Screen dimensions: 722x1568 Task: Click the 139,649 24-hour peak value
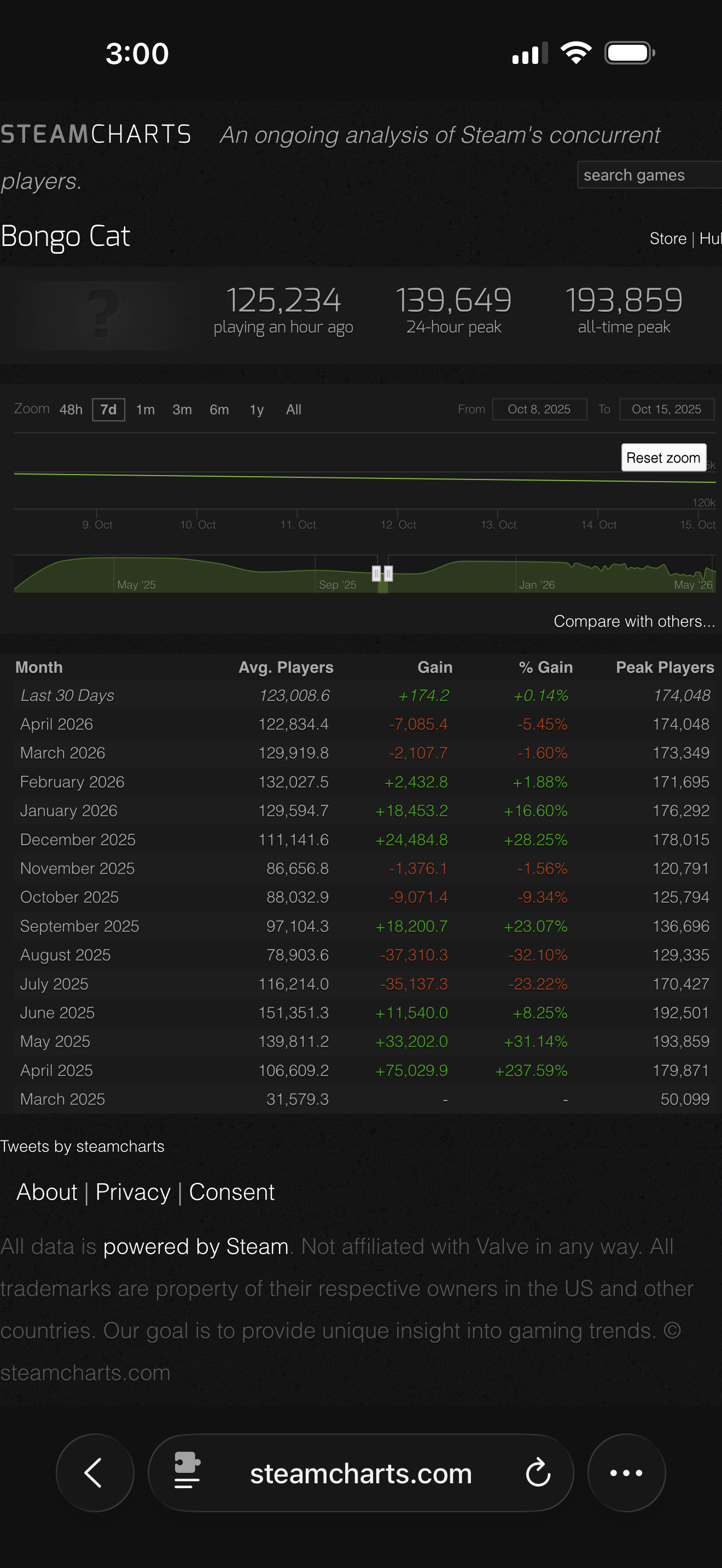click(x=453, y=300)
